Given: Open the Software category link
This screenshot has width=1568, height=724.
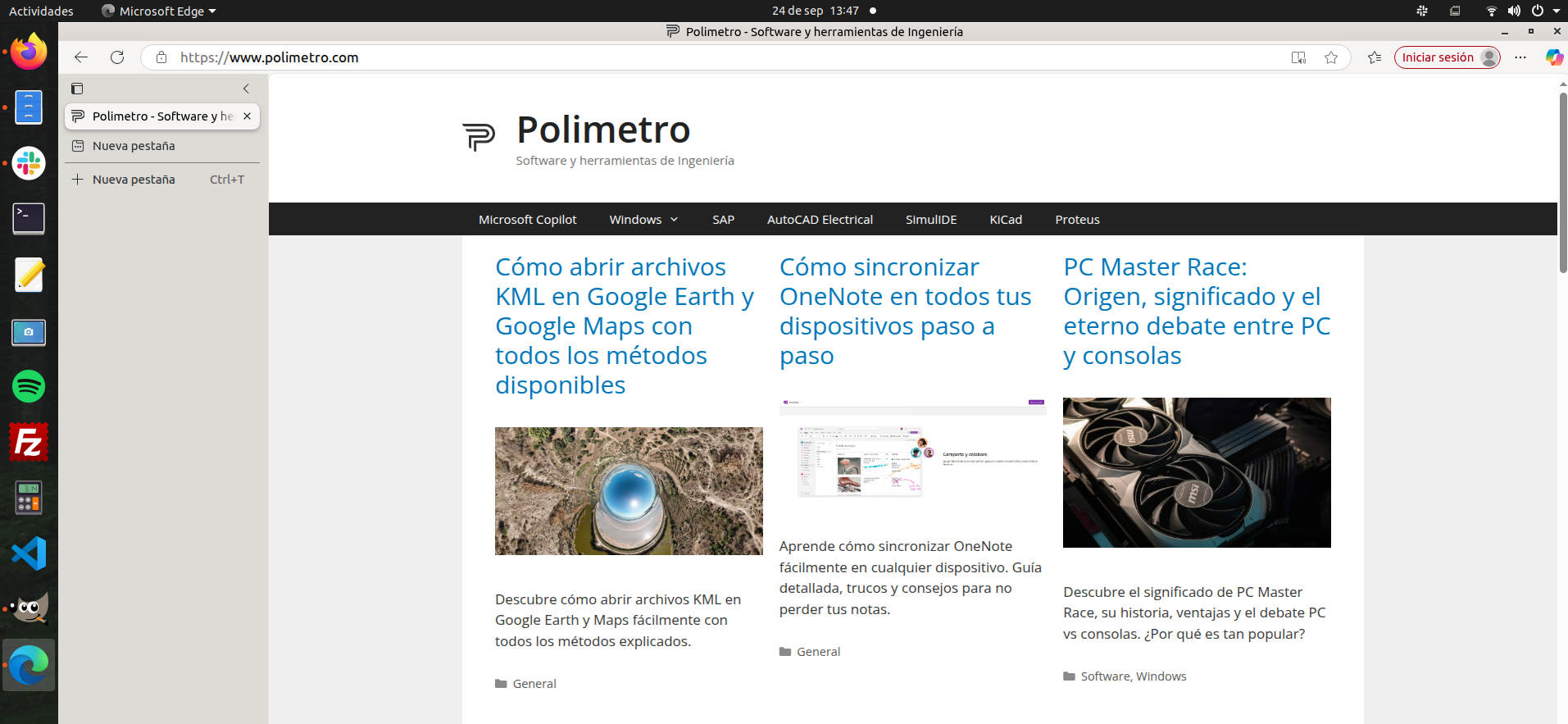Looking at the screenshot, I should click(1105, 676).
